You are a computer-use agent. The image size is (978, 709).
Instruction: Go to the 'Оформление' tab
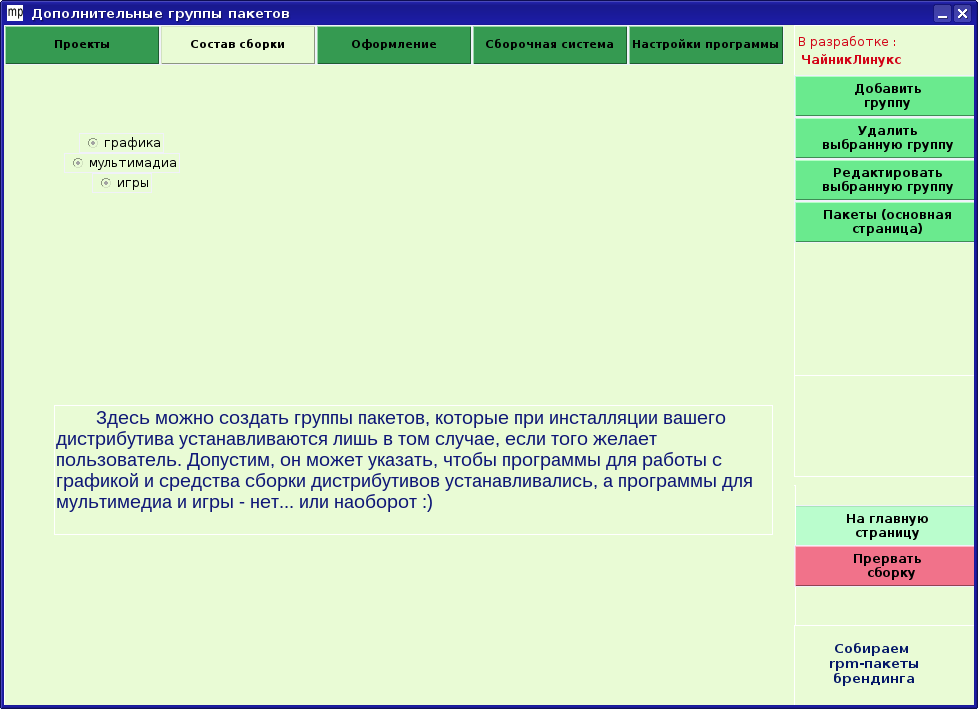point(394,45)
